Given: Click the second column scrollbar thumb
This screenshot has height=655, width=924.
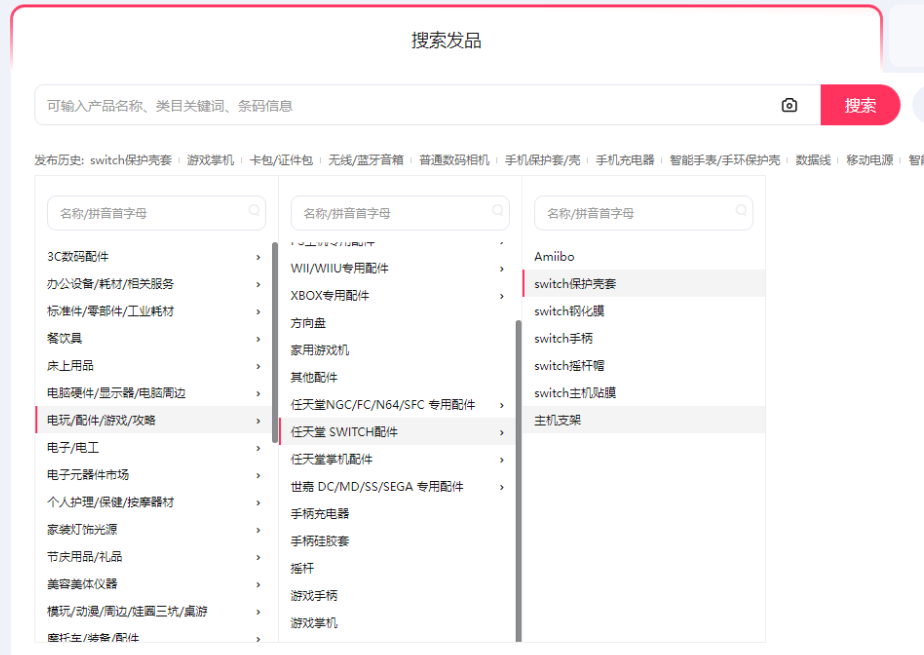Looking at the screenshot, I should click(x=518, y=480).
